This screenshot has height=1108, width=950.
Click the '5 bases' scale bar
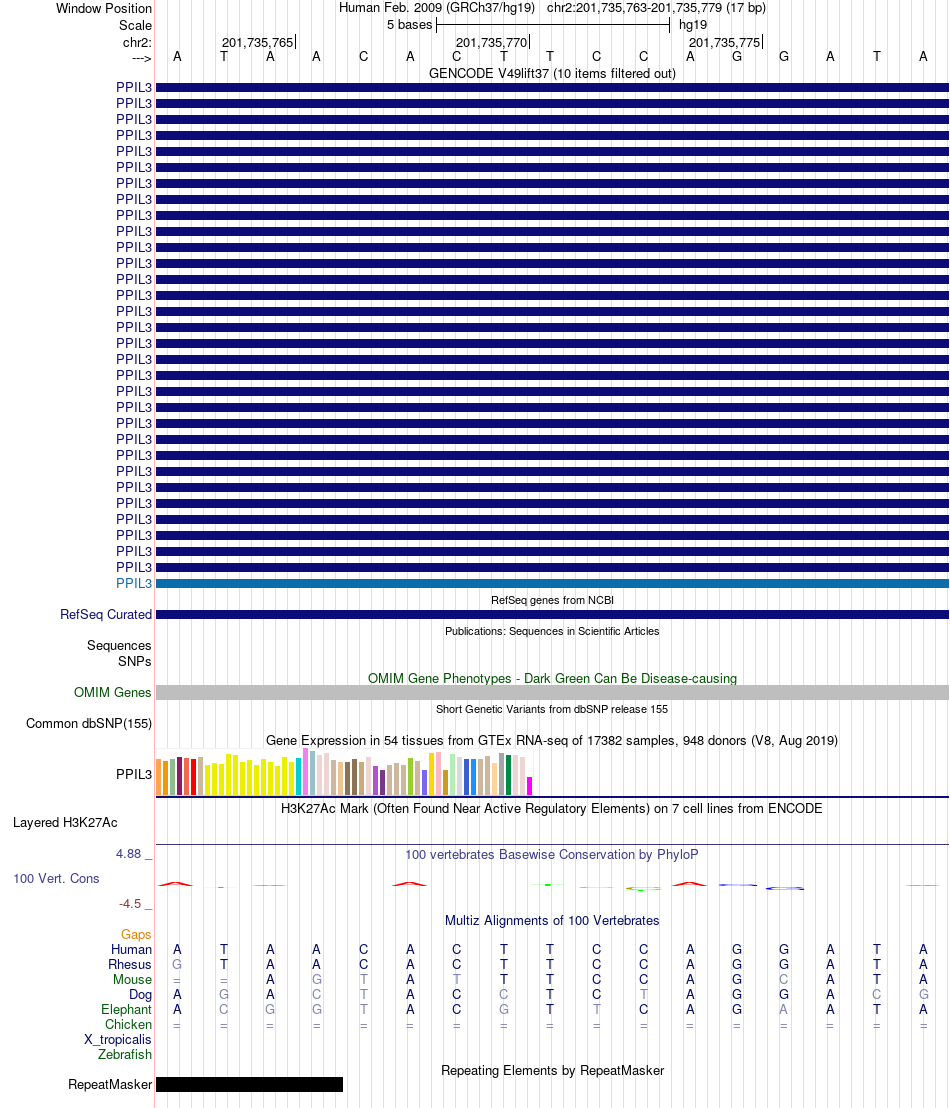pyautogui.click(x=552, y=25)
